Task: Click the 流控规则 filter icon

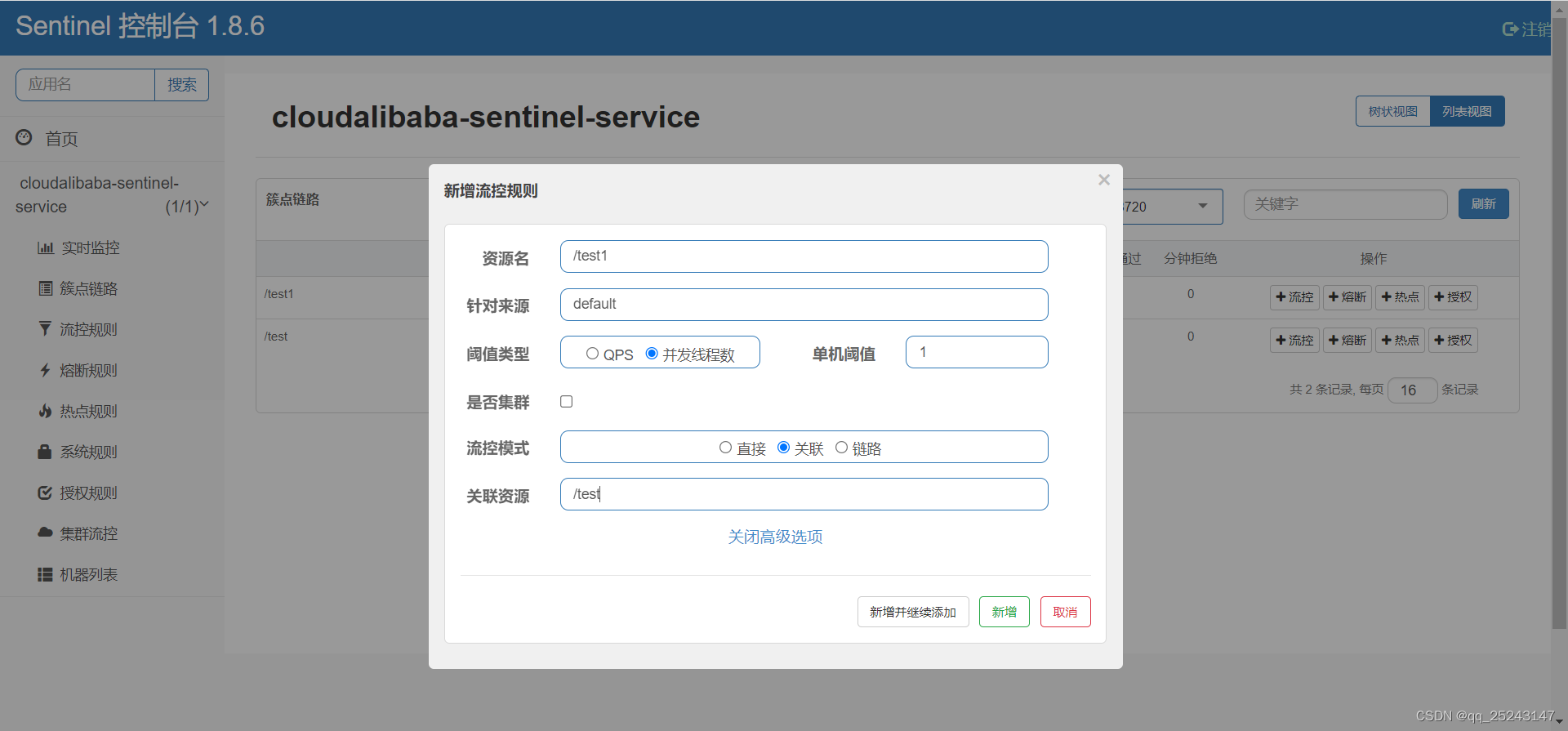Action: pos(45,329)
